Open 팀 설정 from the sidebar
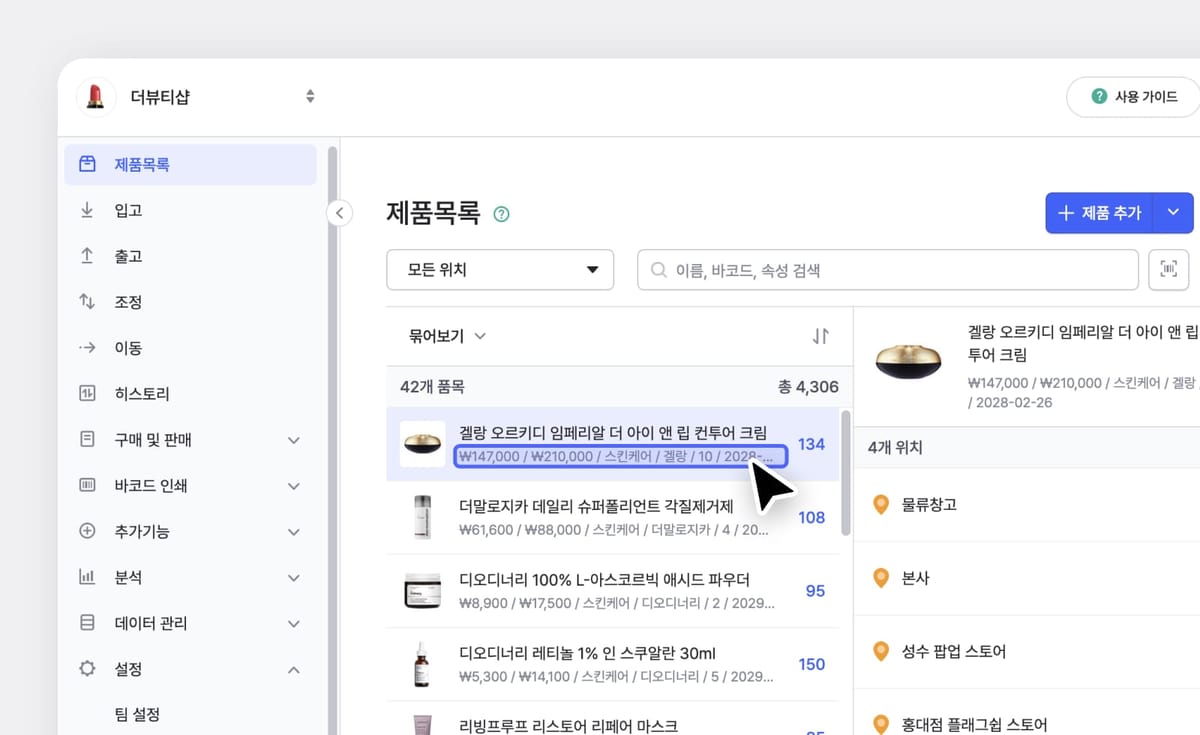Screen dimensions: 1200x735 (135, 714)
